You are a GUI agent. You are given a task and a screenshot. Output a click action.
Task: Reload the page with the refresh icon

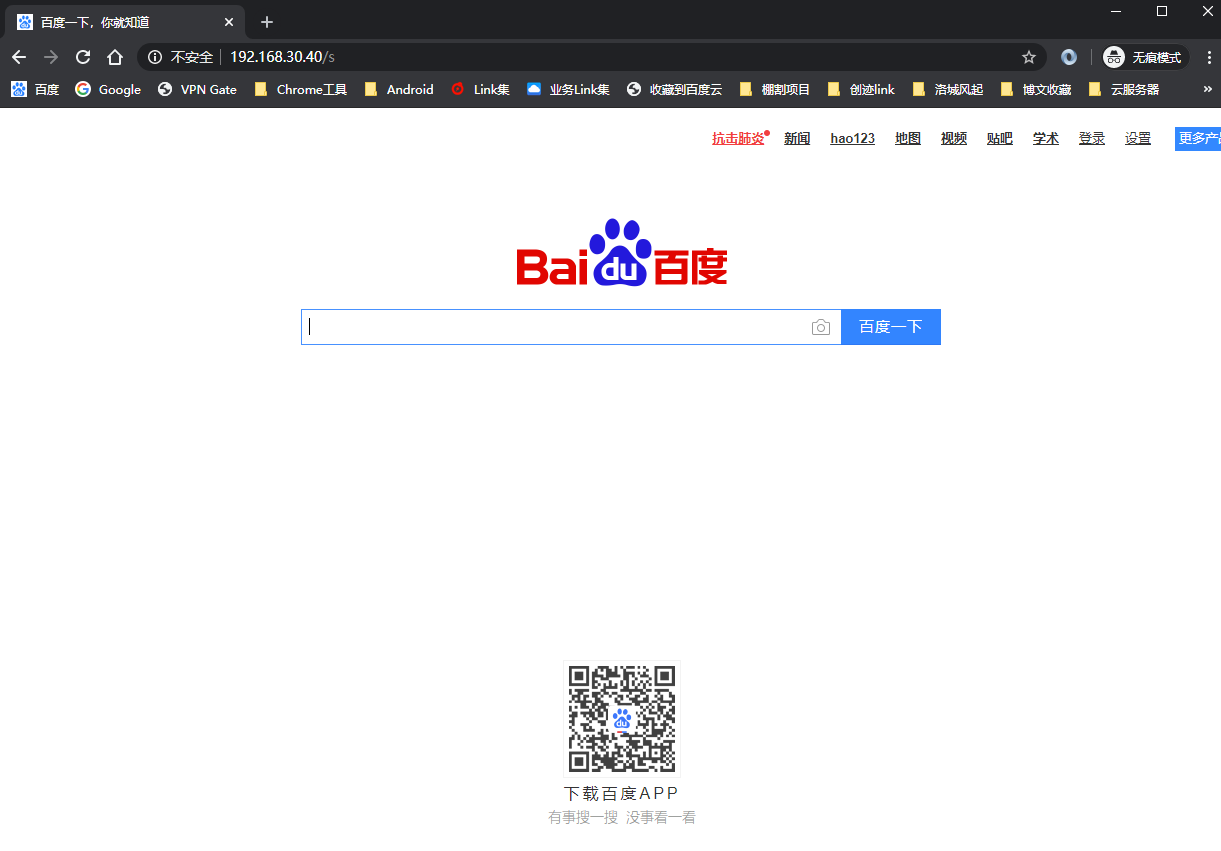(x=83, y=57)
